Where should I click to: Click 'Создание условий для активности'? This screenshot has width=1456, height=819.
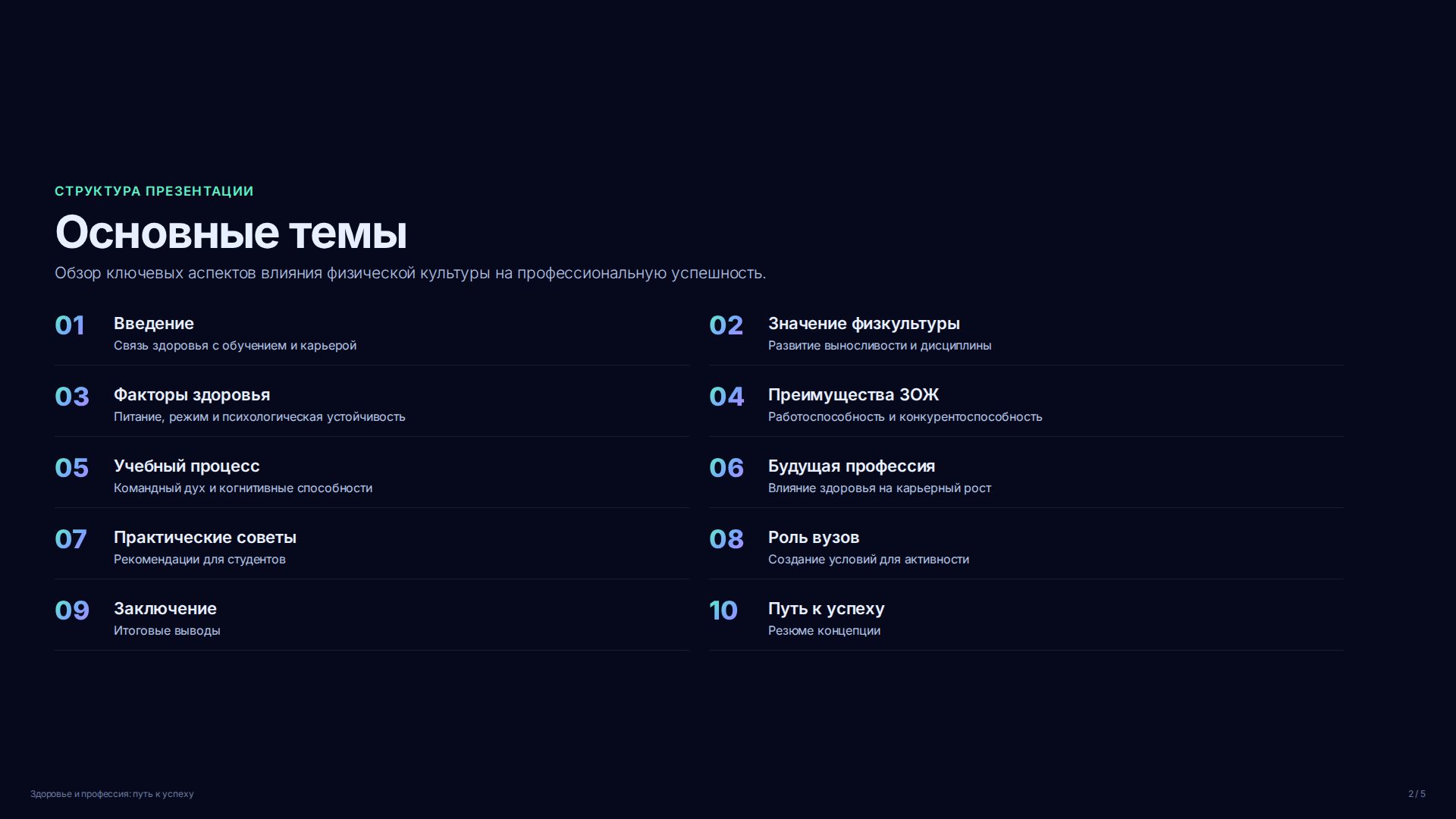point(868,560)
